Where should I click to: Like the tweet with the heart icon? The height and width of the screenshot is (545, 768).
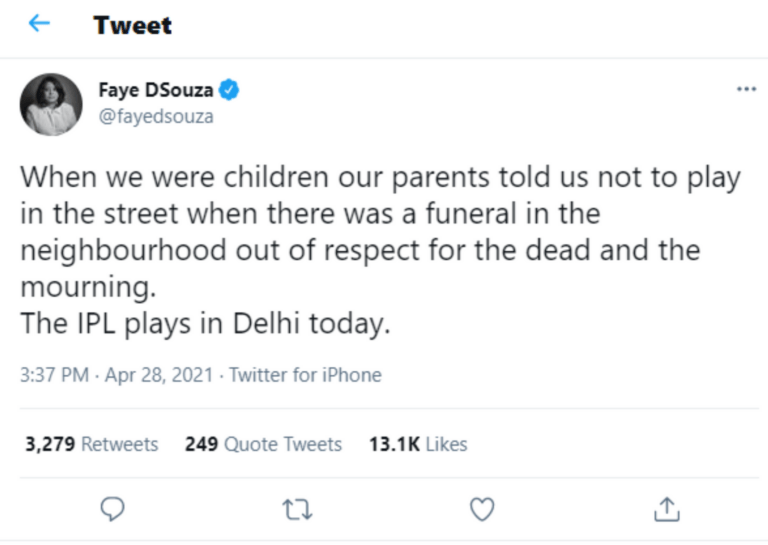click(482, 509)
